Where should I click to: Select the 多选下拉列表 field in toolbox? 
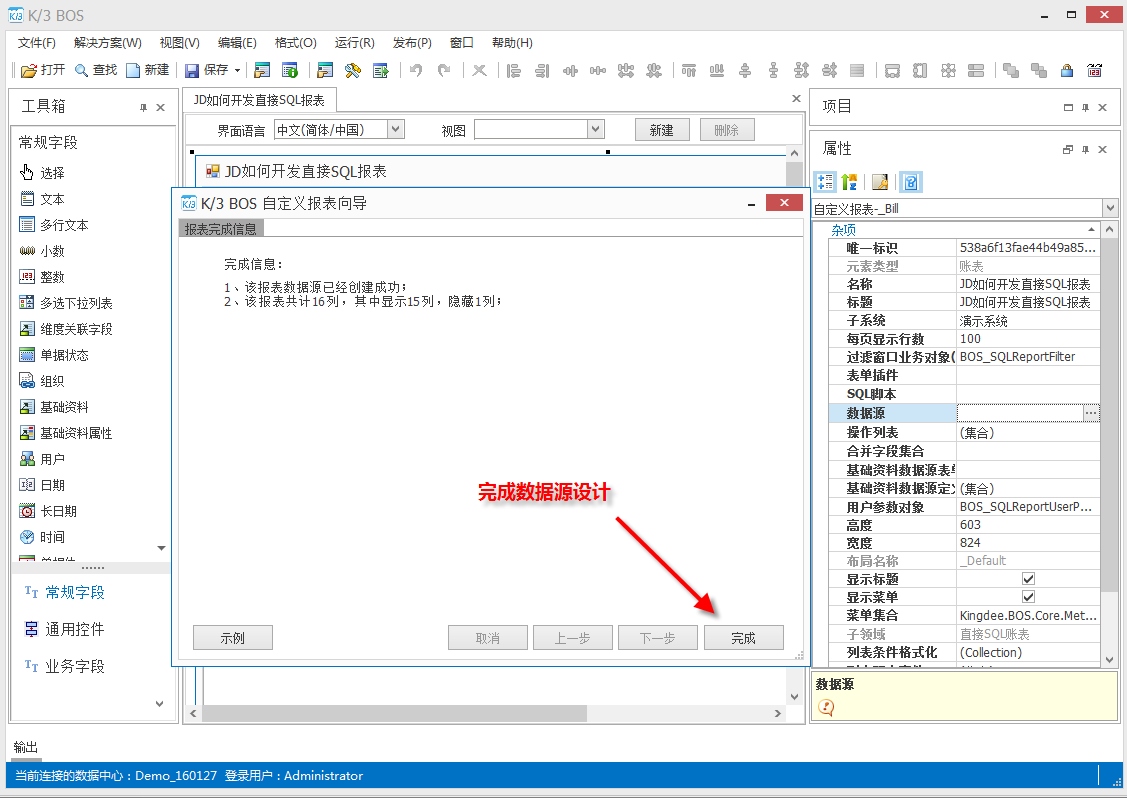(66, 303)
